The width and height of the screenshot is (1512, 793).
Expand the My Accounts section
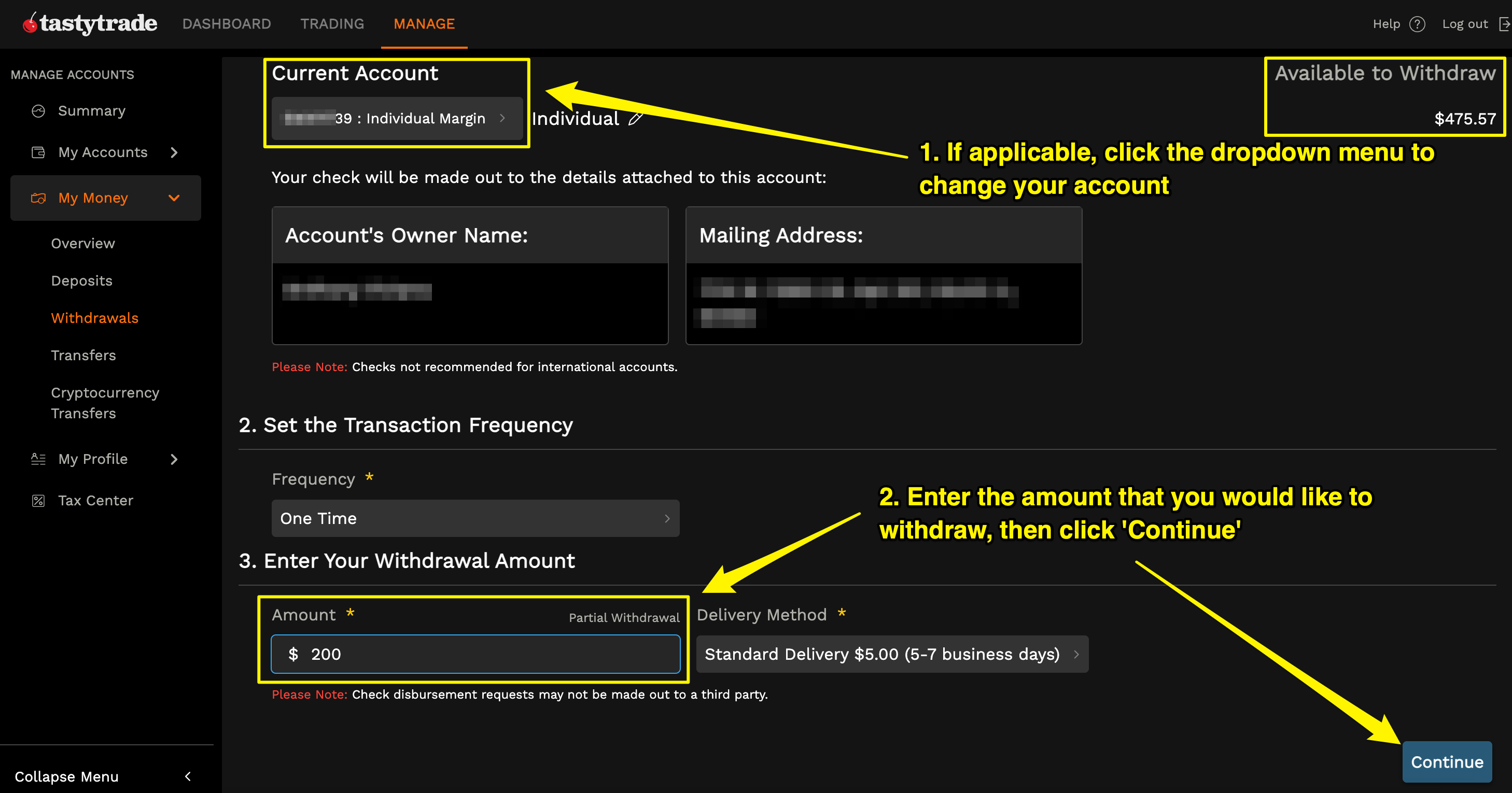pos(174,152)
